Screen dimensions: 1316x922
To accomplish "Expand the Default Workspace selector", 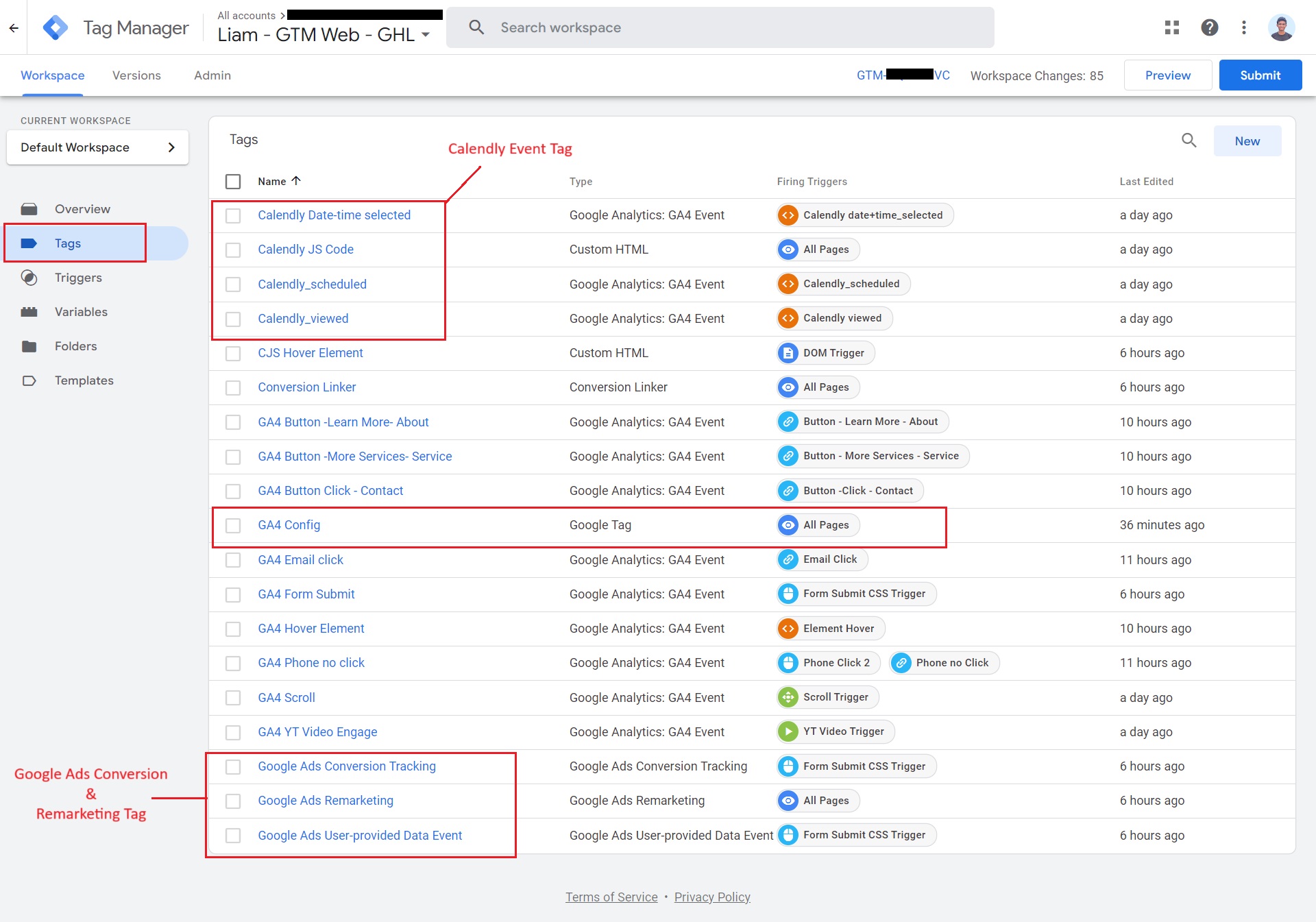I will (97, 147).
